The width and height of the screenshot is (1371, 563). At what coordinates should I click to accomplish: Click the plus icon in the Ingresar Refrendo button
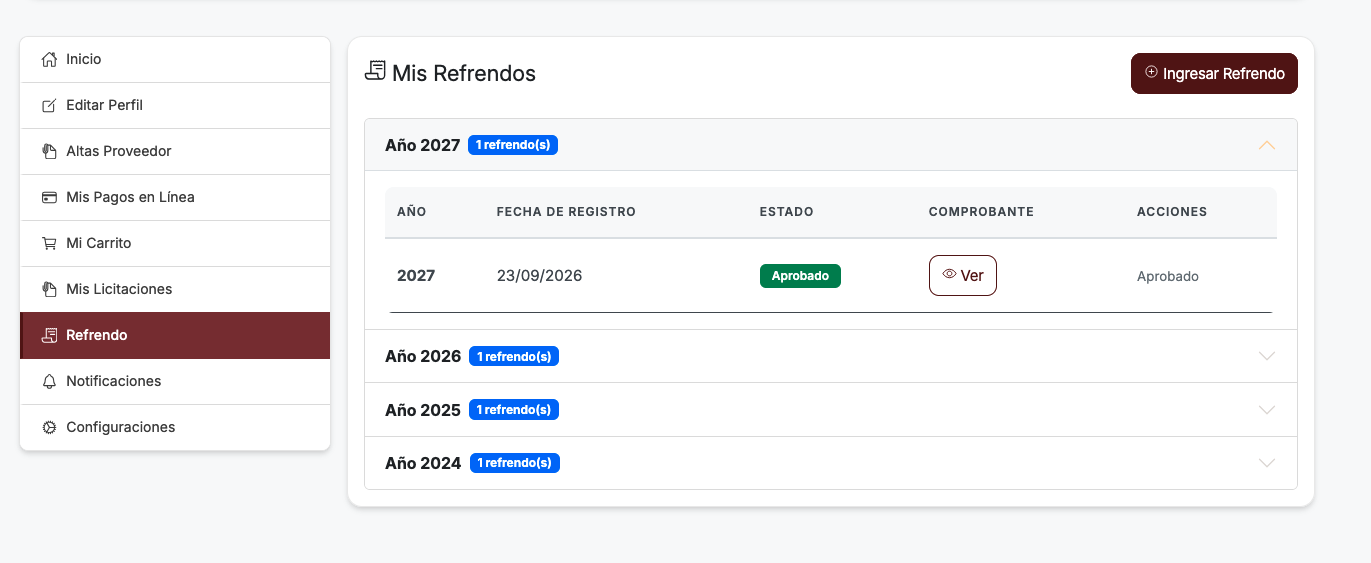pyautogui.click(x=1151, y=72)
